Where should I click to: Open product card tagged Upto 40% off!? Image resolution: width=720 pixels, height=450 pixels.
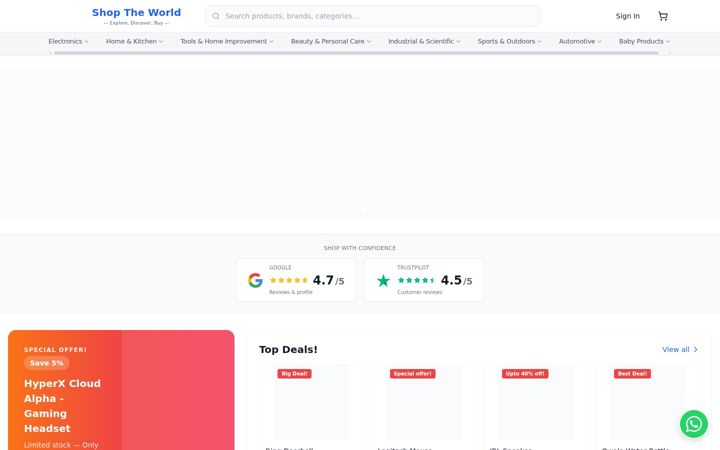coord(535,407)
